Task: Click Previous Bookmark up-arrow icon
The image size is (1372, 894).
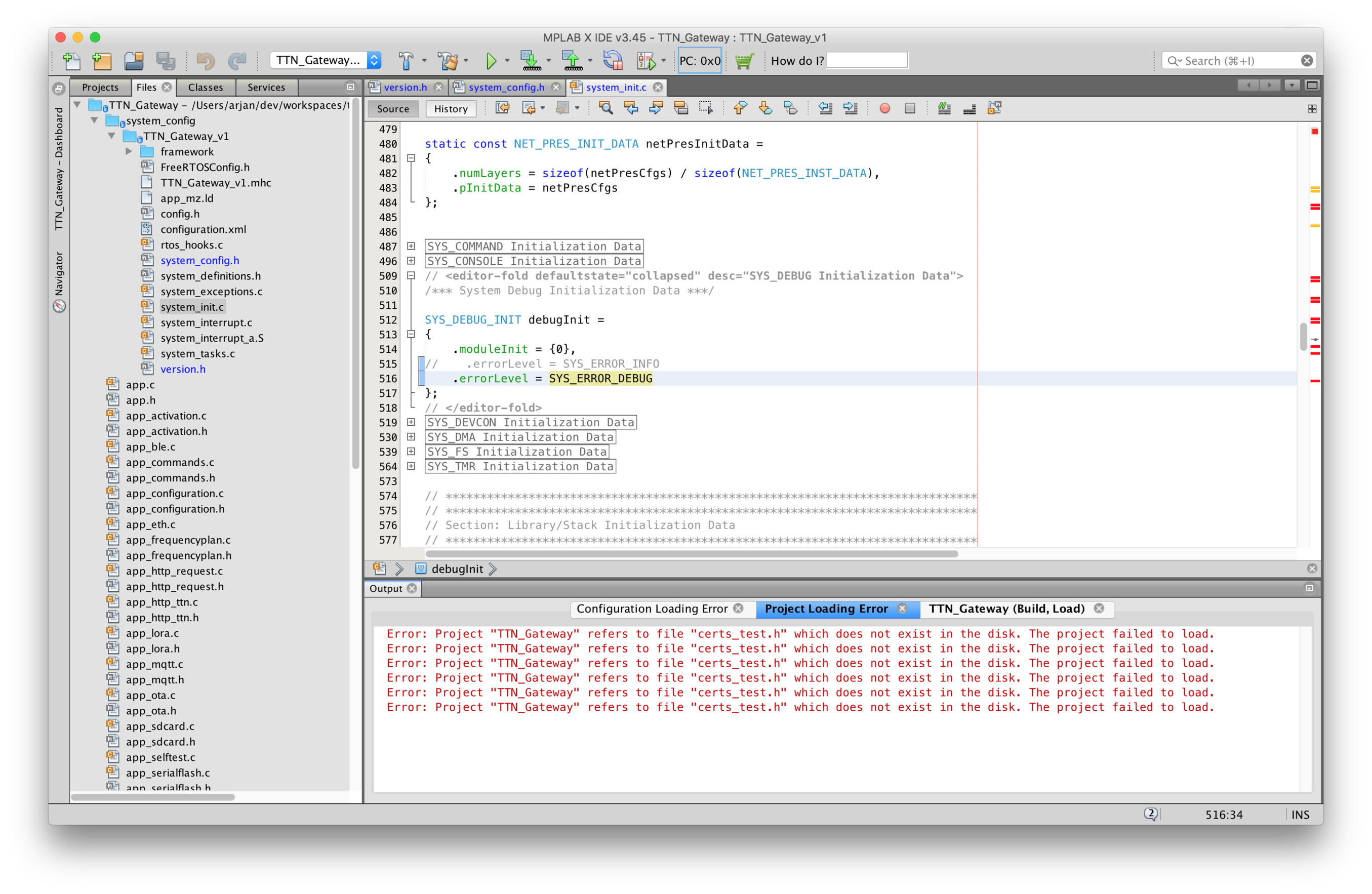Action: tap(740, 108)
